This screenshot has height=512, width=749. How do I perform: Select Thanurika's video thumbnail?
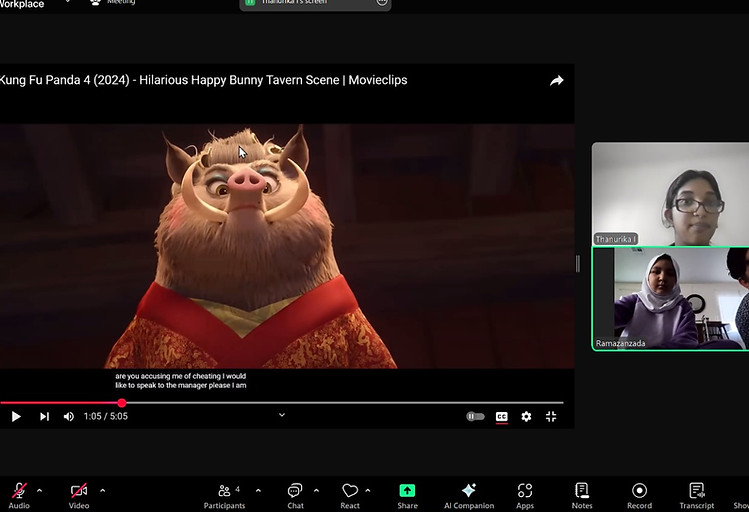(x=670, y=194)
